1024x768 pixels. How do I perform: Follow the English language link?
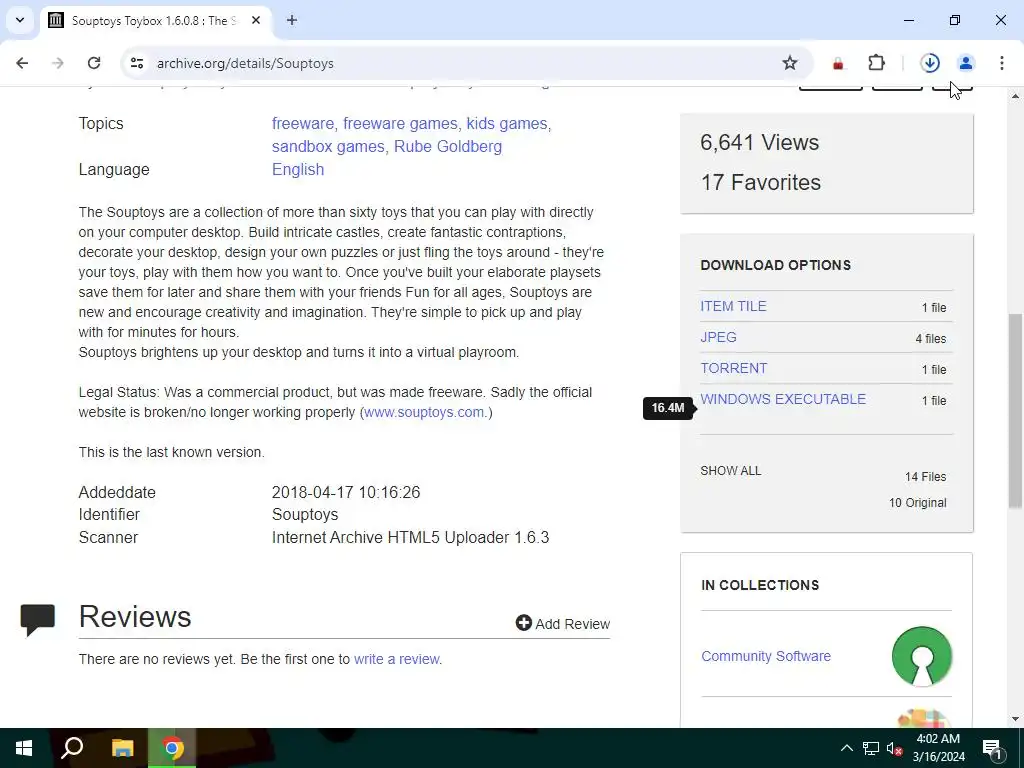[298, 169]
